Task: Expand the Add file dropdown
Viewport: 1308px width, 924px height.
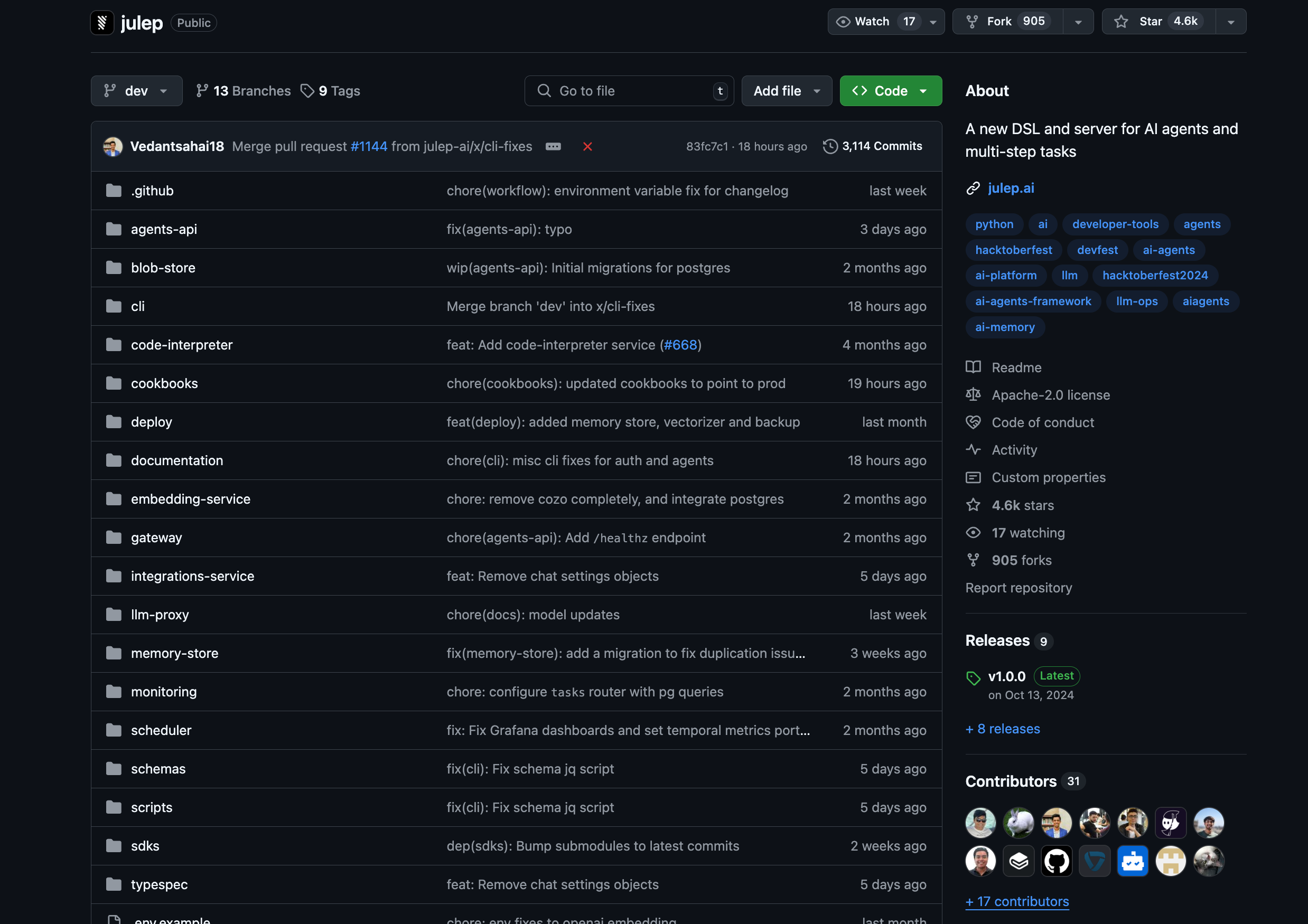Action: tap(786, 91)
